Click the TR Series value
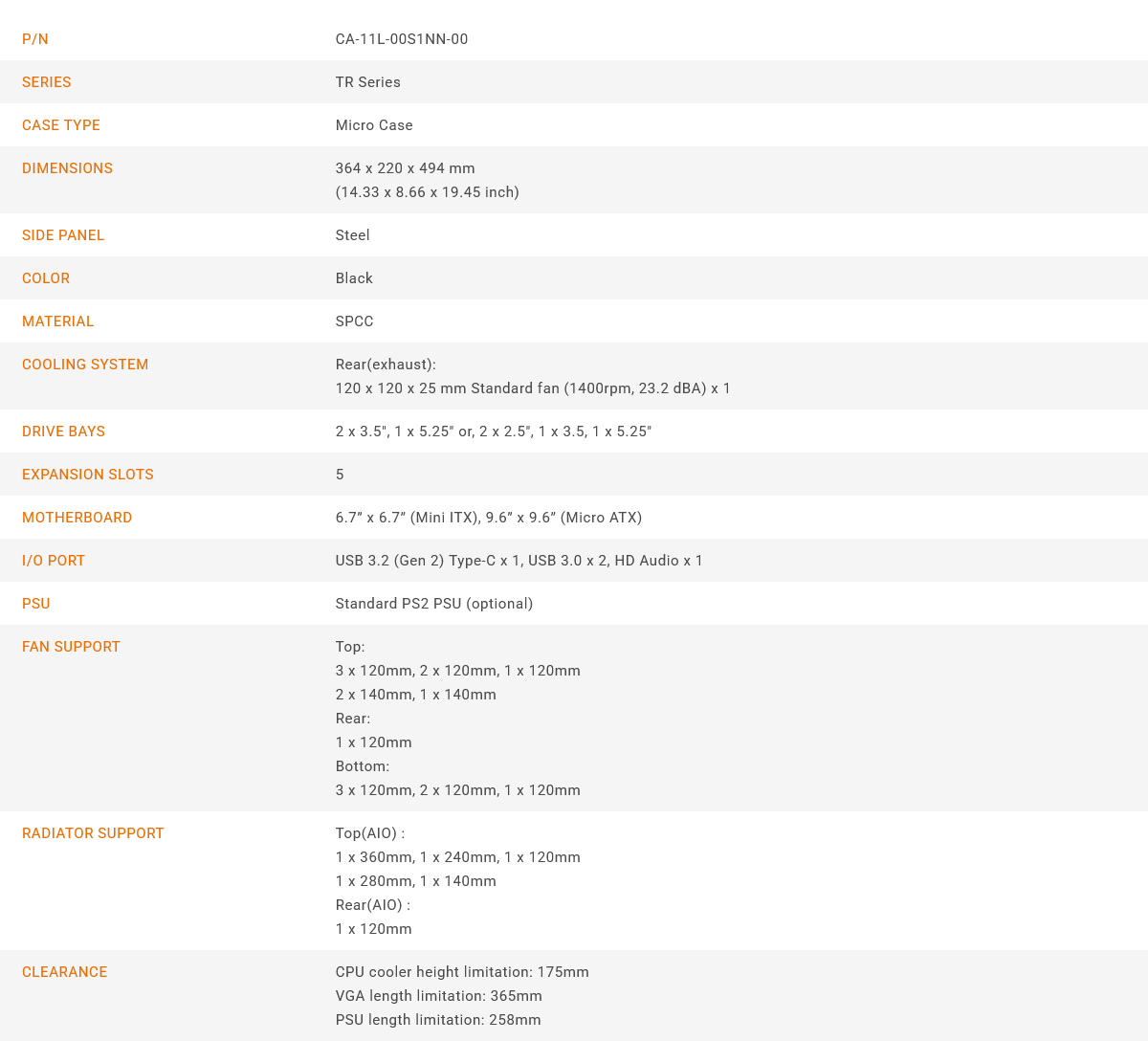 pyautogui.click(x=368, y=82)
